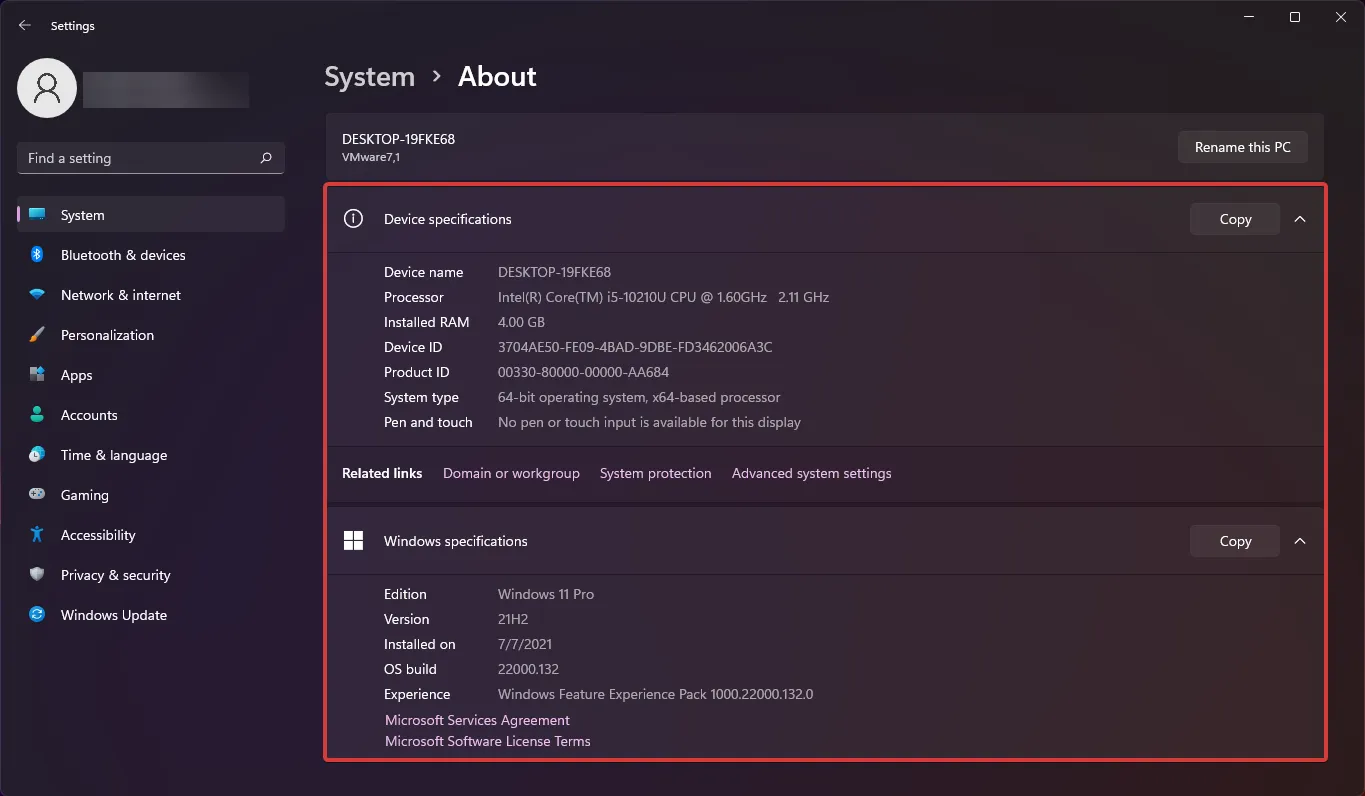Click the Rename this PC button
Screen dimensions: 1365x796
pyautogui.click(x=1242, y=147)
